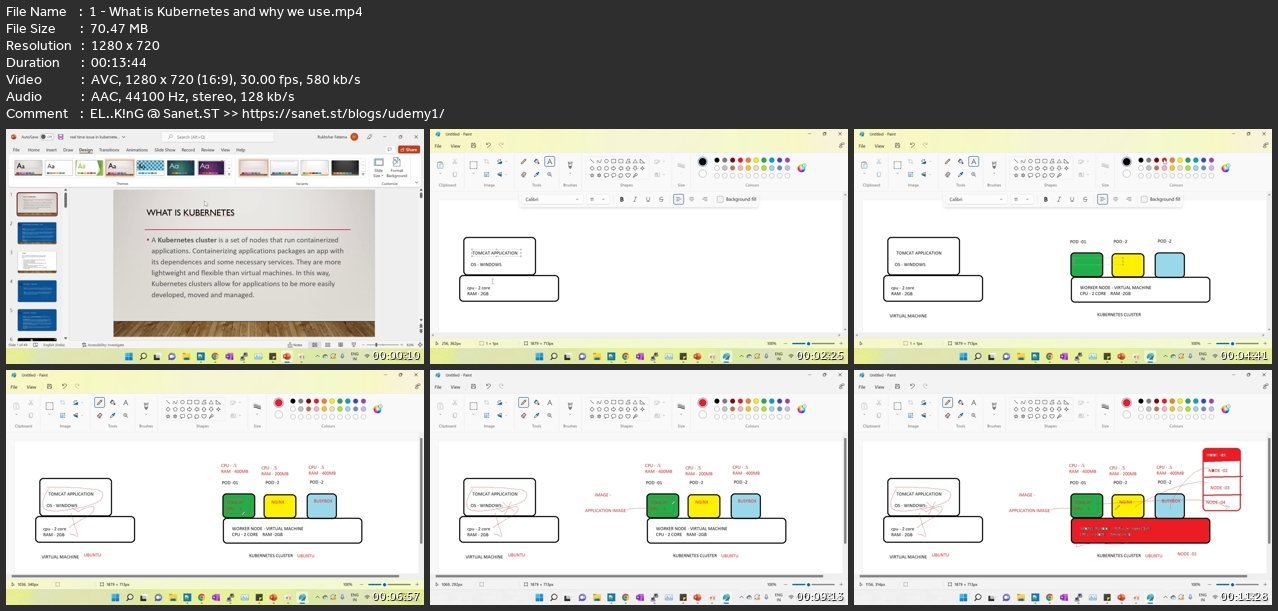This screenshot has width=1278, height=611.
Task: Switch to PowerPoint's Transitions tab
Action: [109, 150]
